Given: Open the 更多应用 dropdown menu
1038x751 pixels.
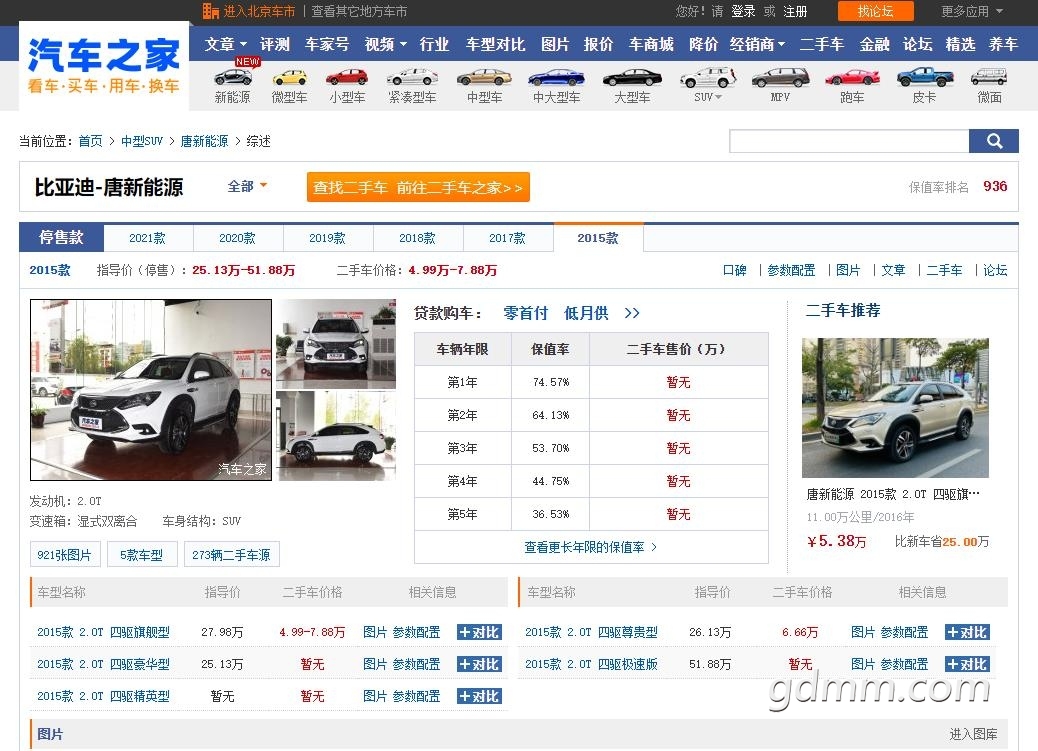Looking at the screenshot, I should click(972, 11).
